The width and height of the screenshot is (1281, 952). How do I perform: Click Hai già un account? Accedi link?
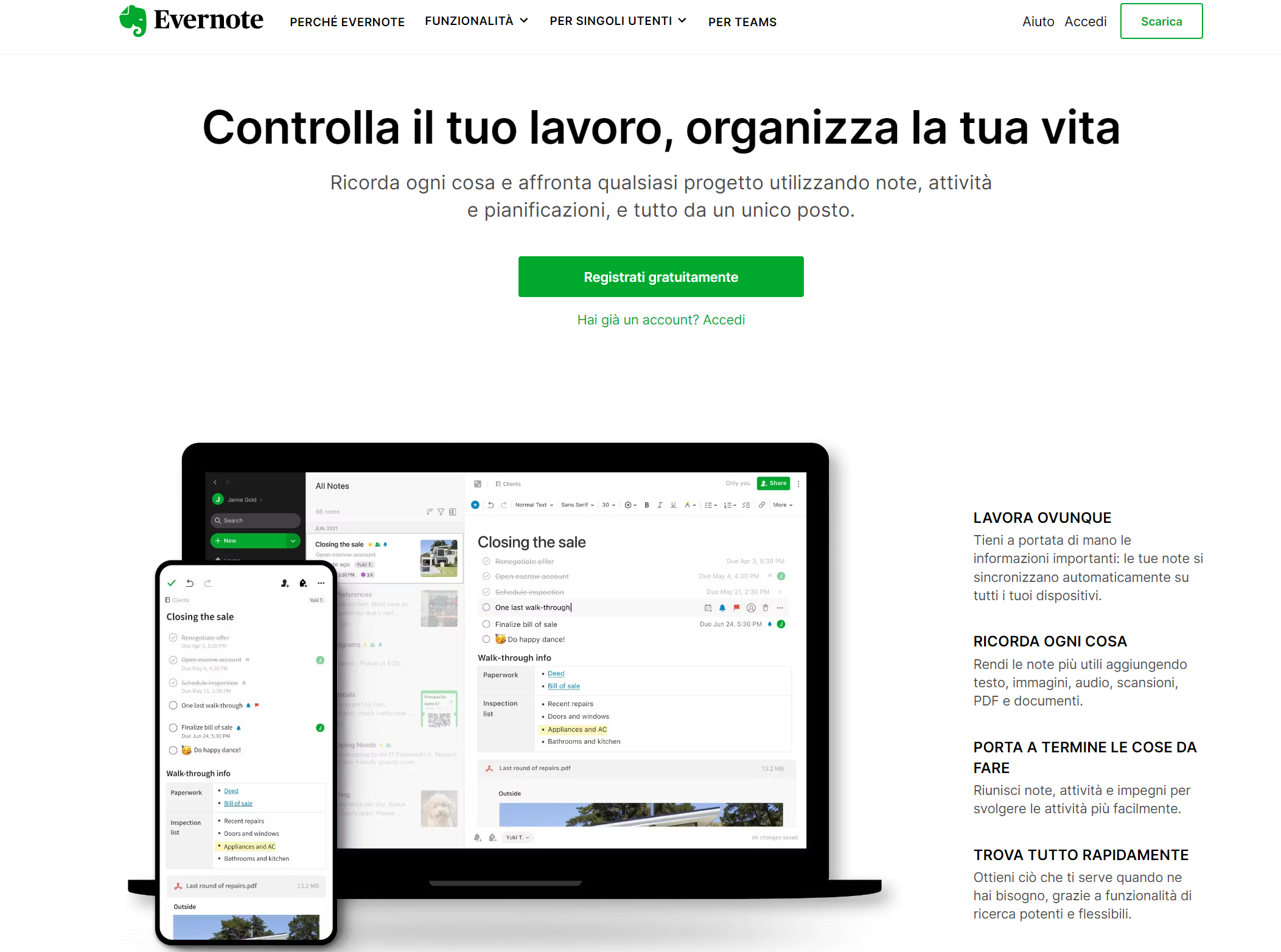click(x=660, y=319)
